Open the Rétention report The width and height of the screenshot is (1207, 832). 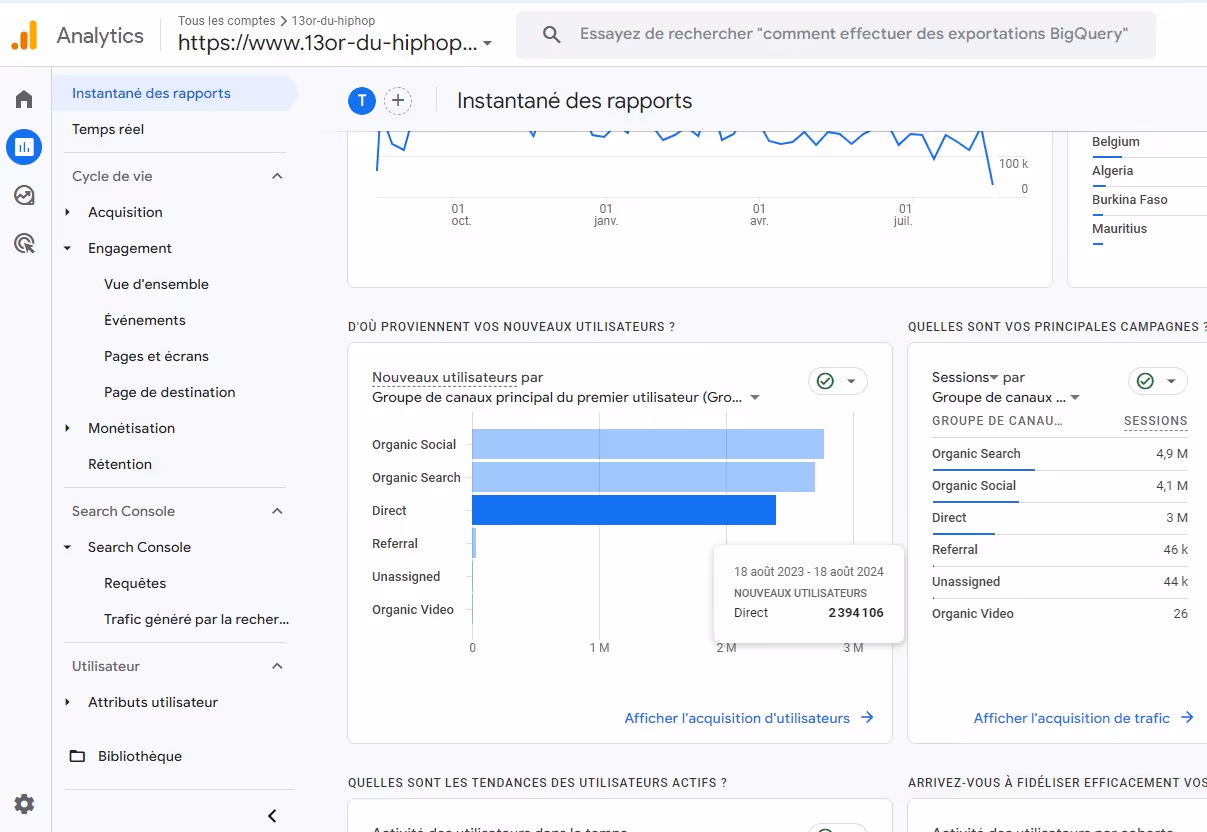click(x=120, y=464)
